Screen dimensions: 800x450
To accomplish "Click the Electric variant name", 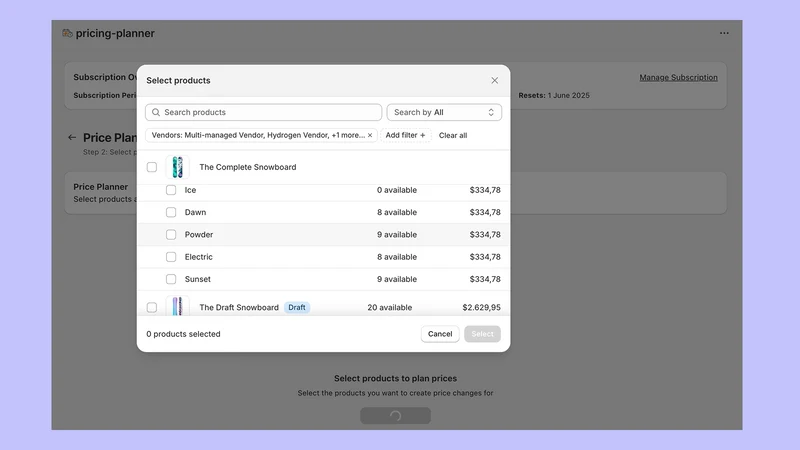I will click(198, 257).
